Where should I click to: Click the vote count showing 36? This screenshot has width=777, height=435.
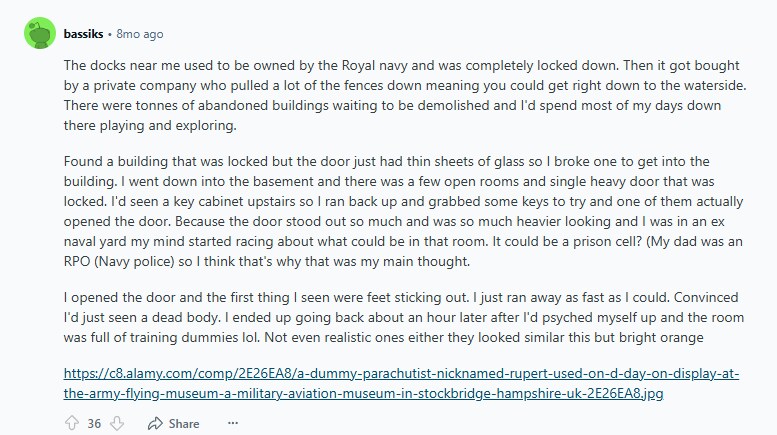[x=94, y=424]
